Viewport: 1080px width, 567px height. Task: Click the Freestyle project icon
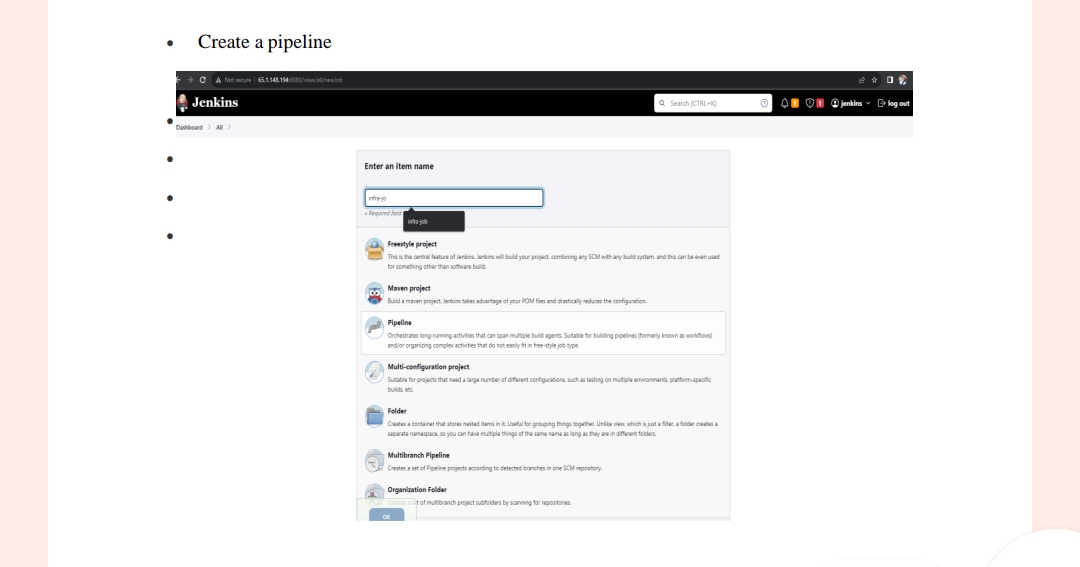pyautogui.click(x=374, y=249)
